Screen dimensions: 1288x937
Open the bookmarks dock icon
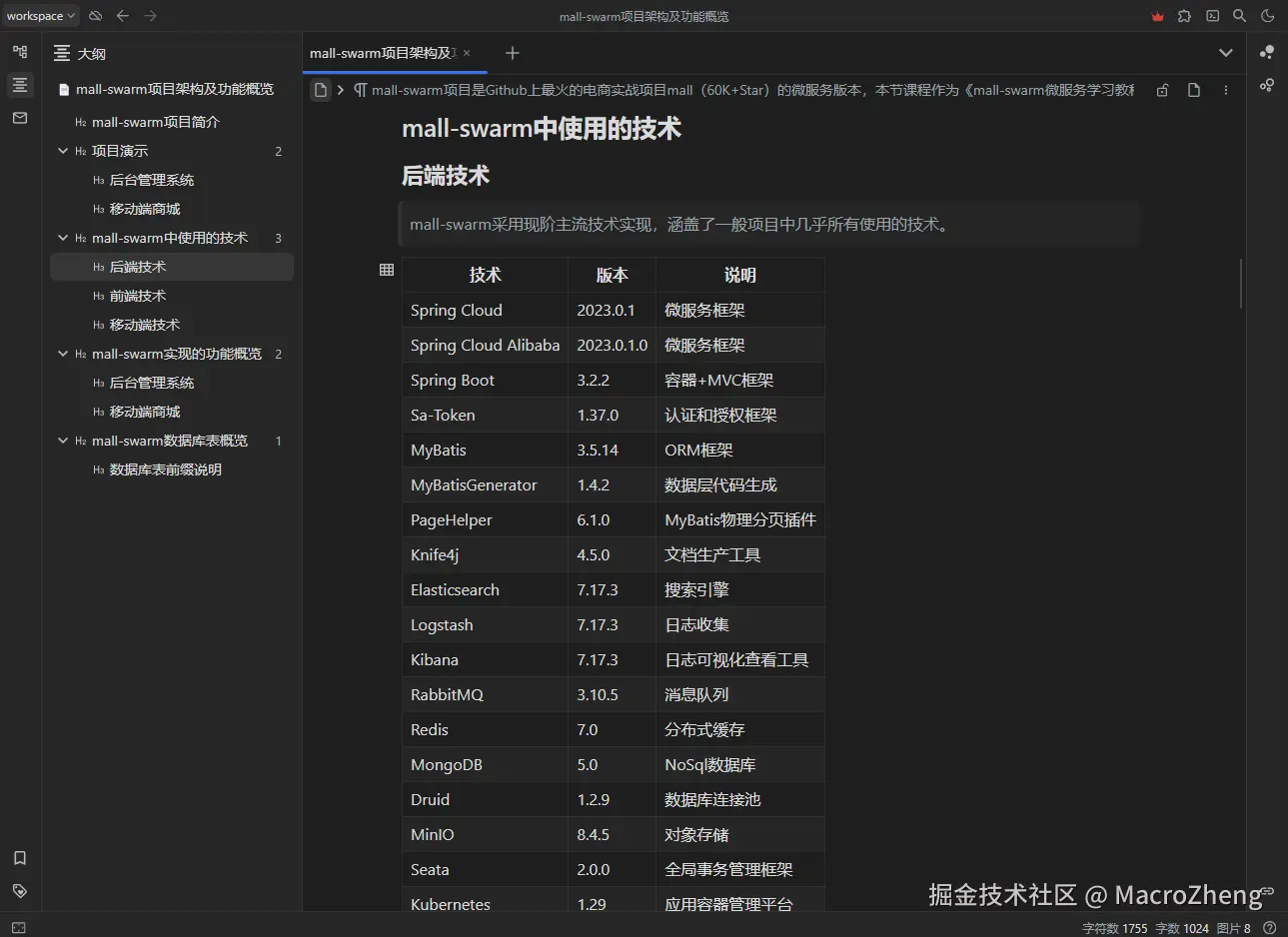click(x=20, y=858)
